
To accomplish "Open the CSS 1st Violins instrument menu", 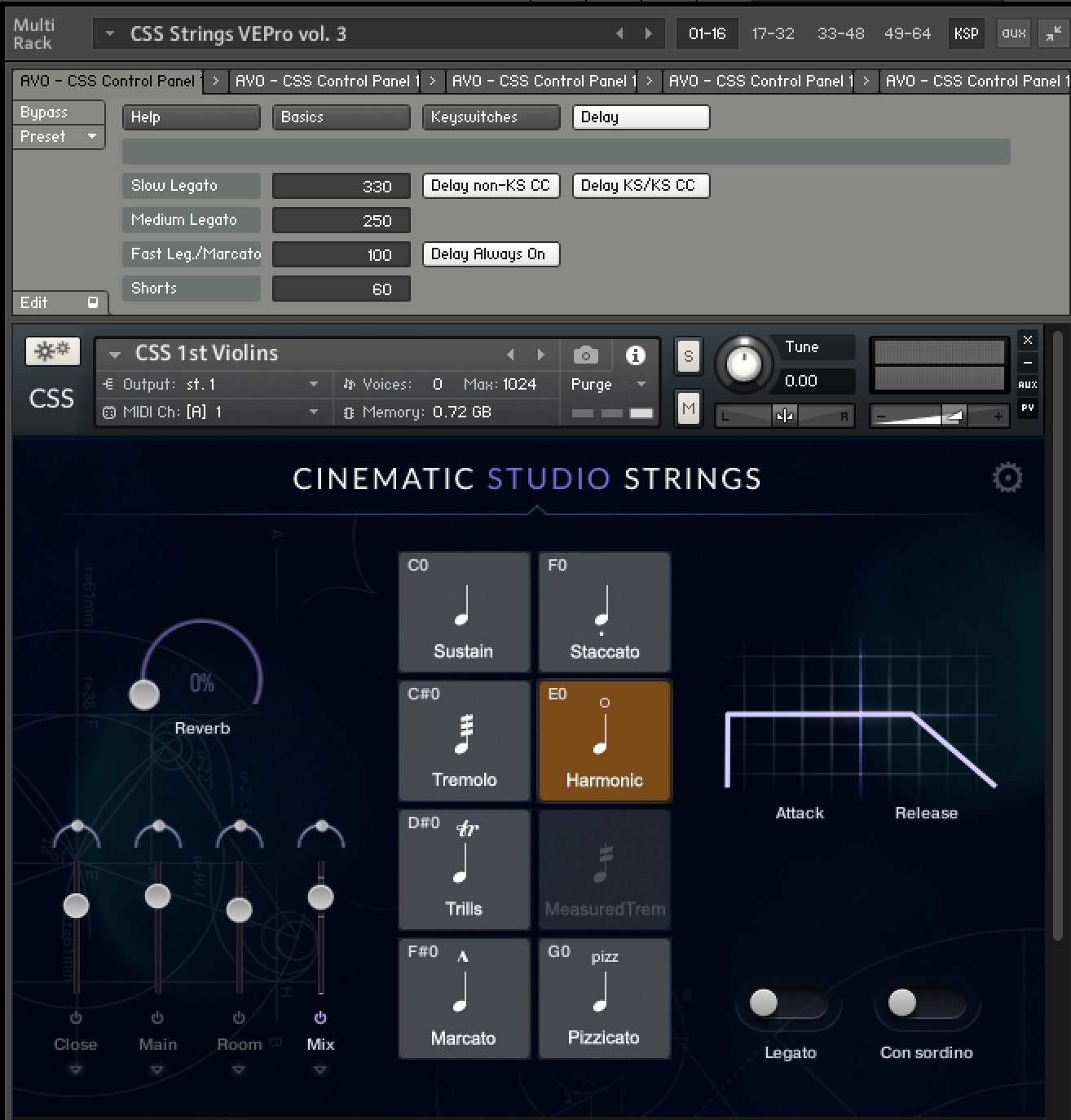I will coord(115,355).
